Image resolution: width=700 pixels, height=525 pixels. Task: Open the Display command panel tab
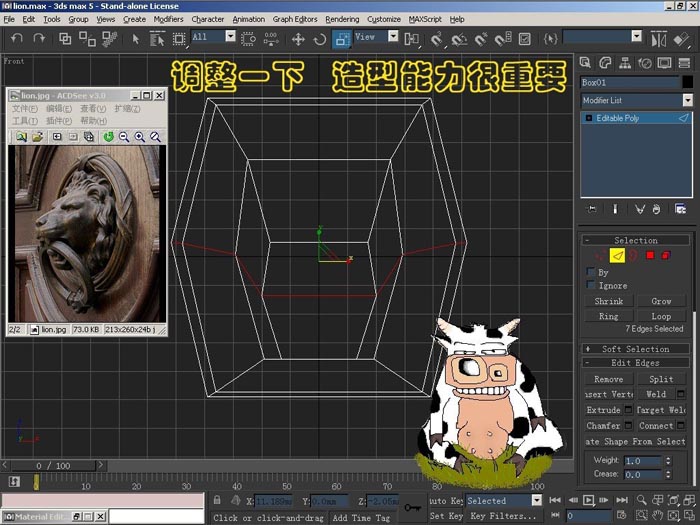664,63
